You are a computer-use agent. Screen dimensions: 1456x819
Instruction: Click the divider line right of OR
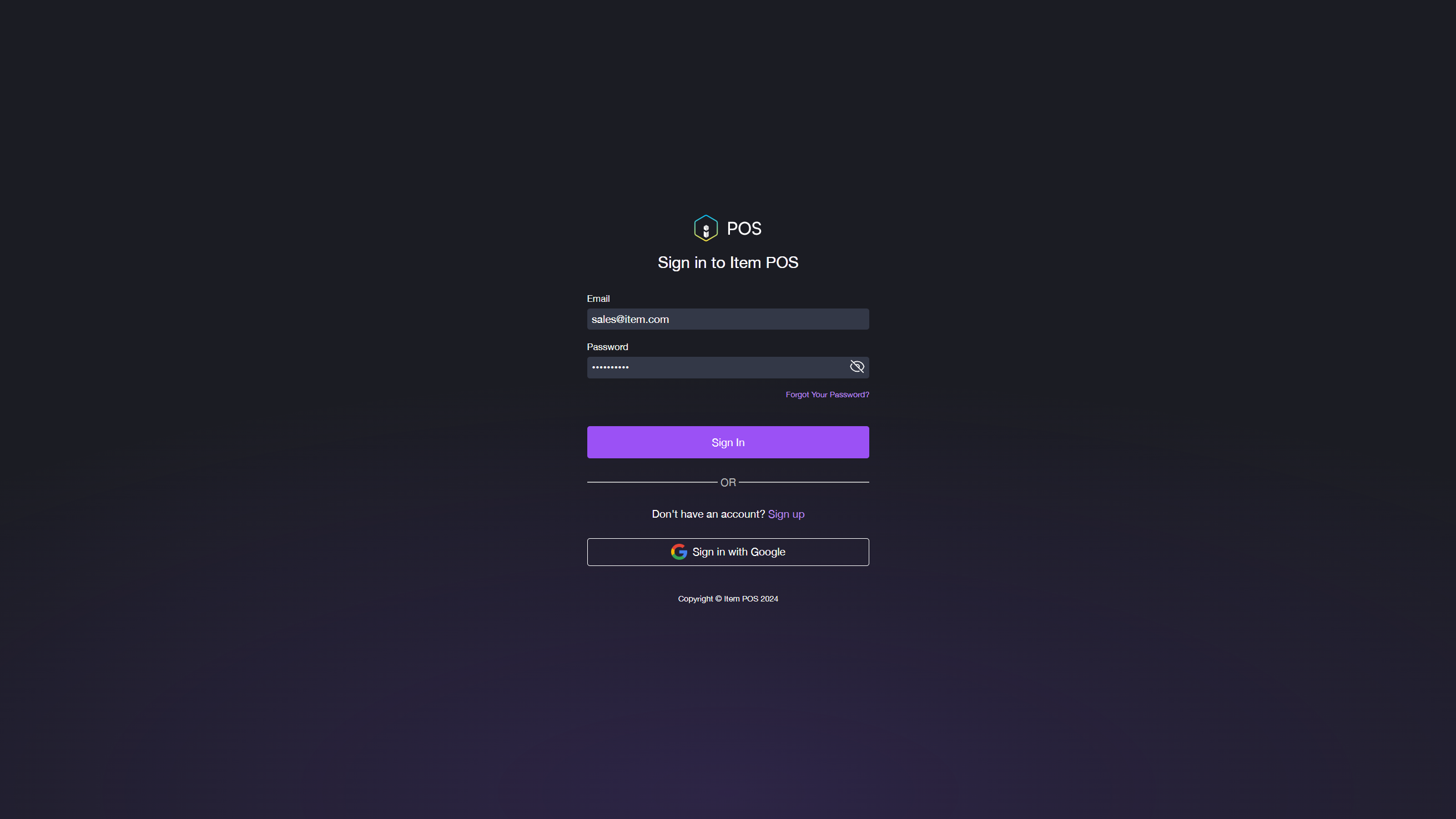pyautogui.click(x=804, y=482)
